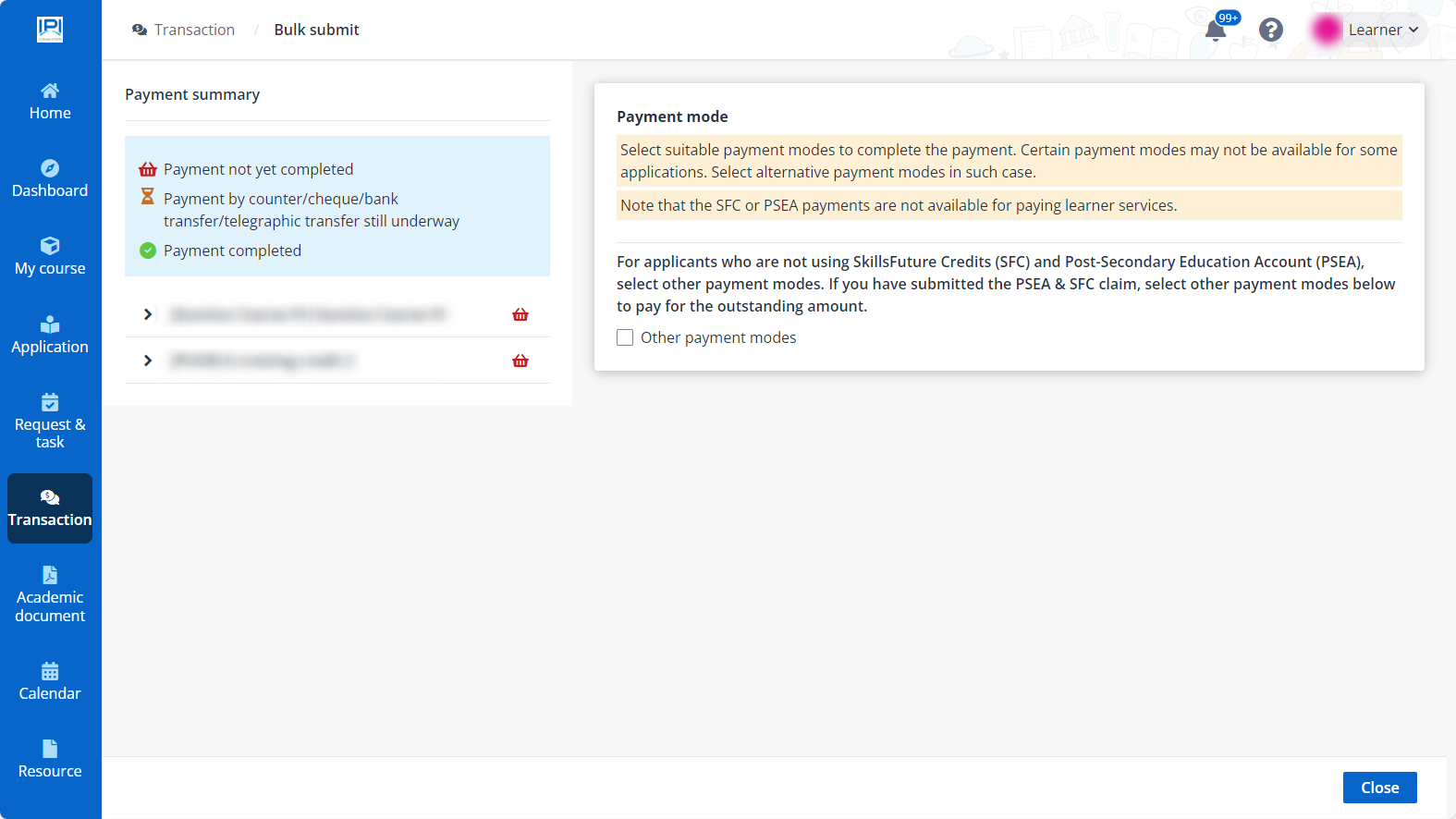
Task: Click the second blurred payment item title
Action: point(263,361)
